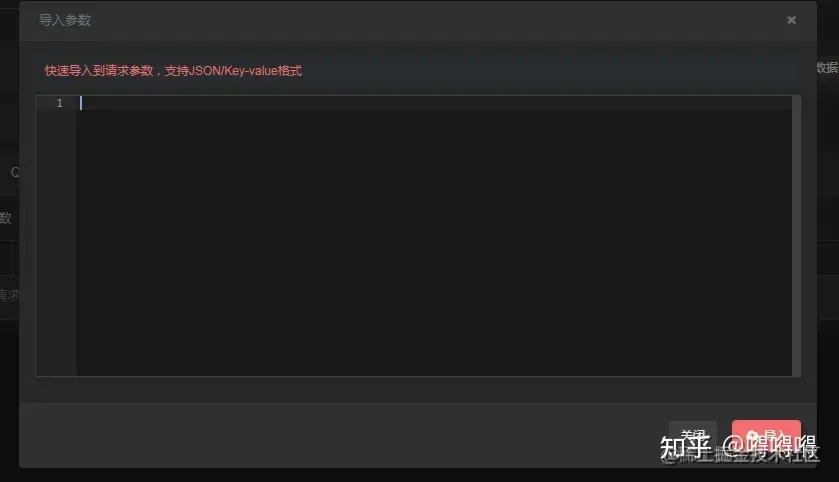
Task: Select line number 1 in editor gutter
Action: [59, 103]
